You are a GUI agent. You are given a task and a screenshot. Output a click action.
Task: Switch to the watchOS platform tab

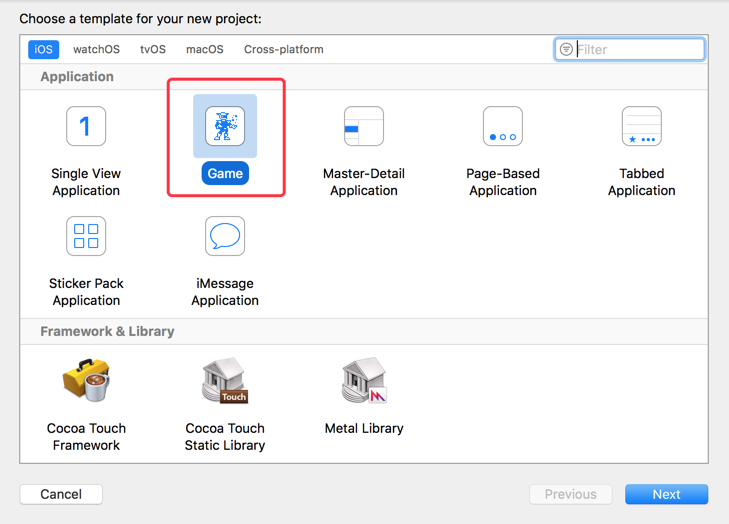click(96, 49)
